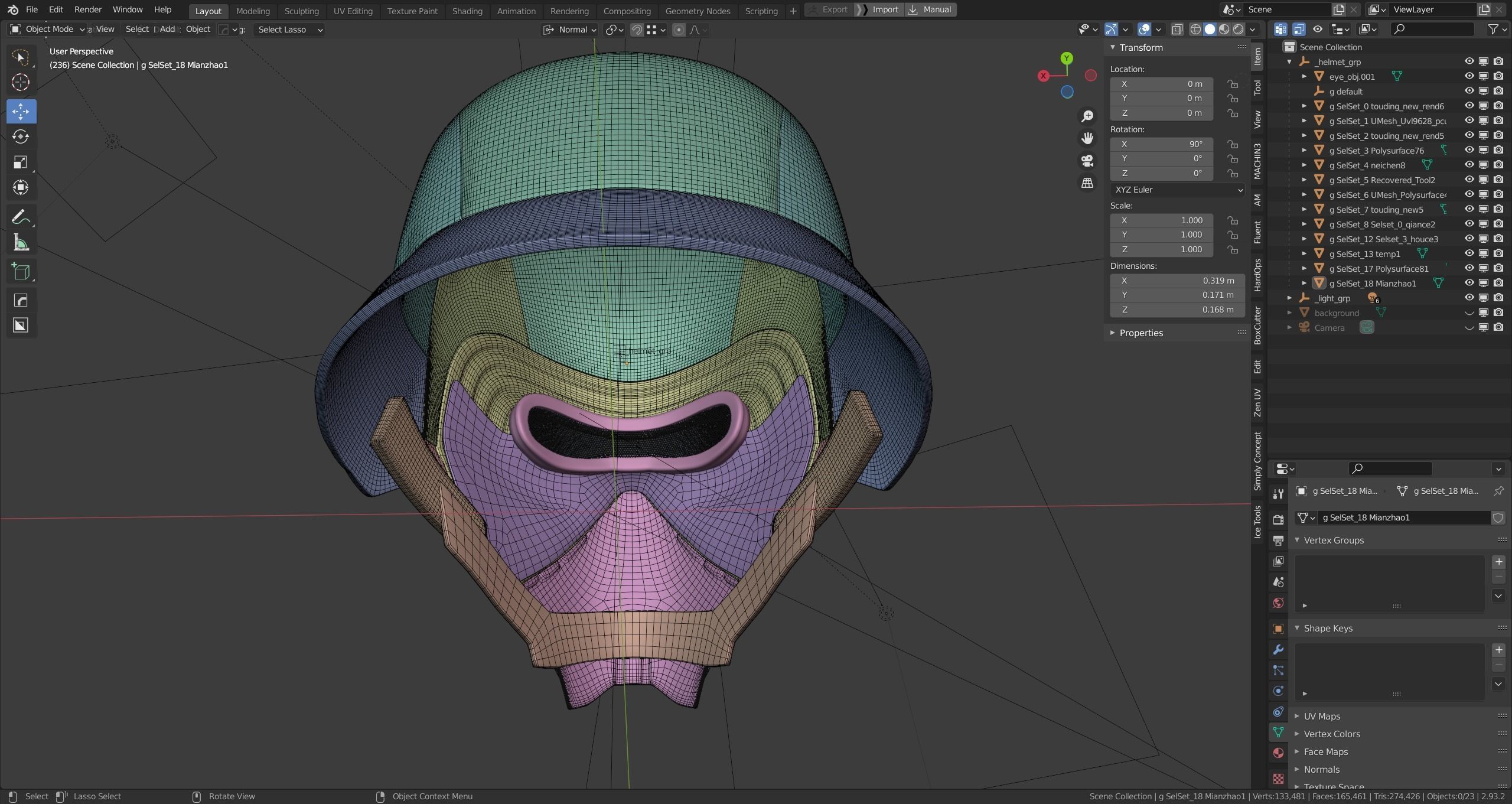The image size is (1512, 804).
Task: Choose the Measure tool
Action: click(21, 243)
